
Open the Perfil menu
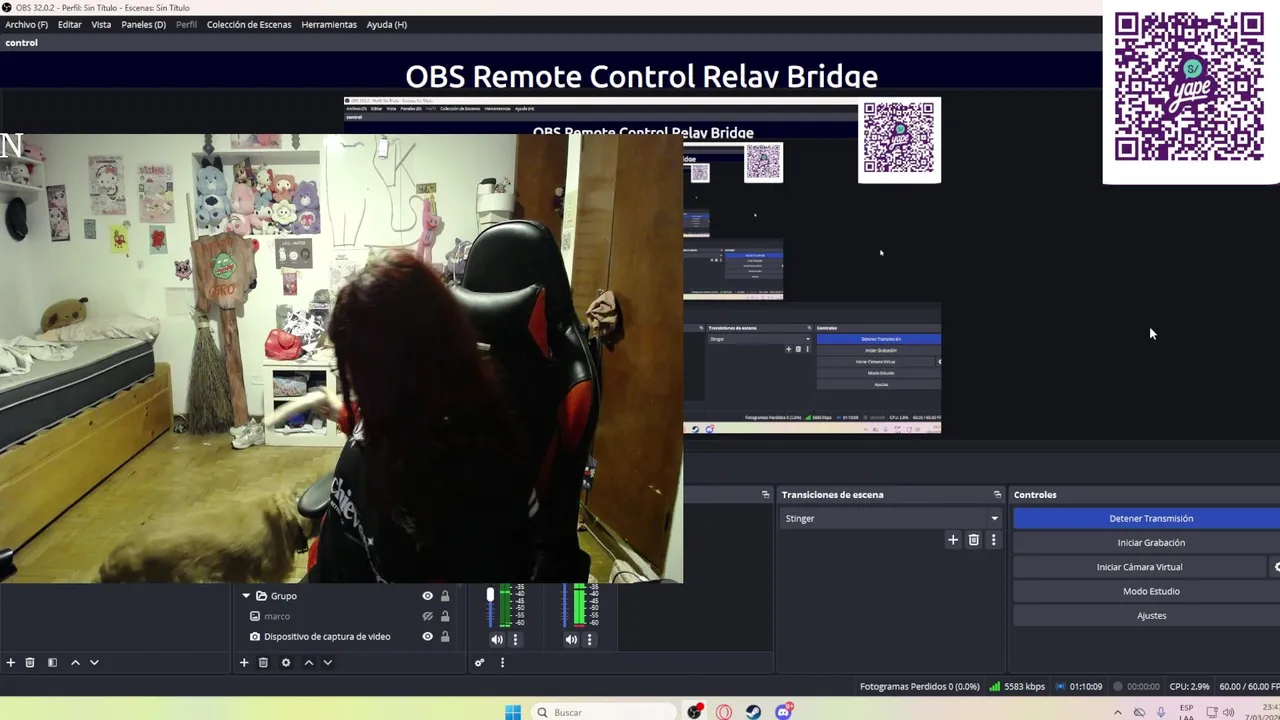tap(186, 24)
